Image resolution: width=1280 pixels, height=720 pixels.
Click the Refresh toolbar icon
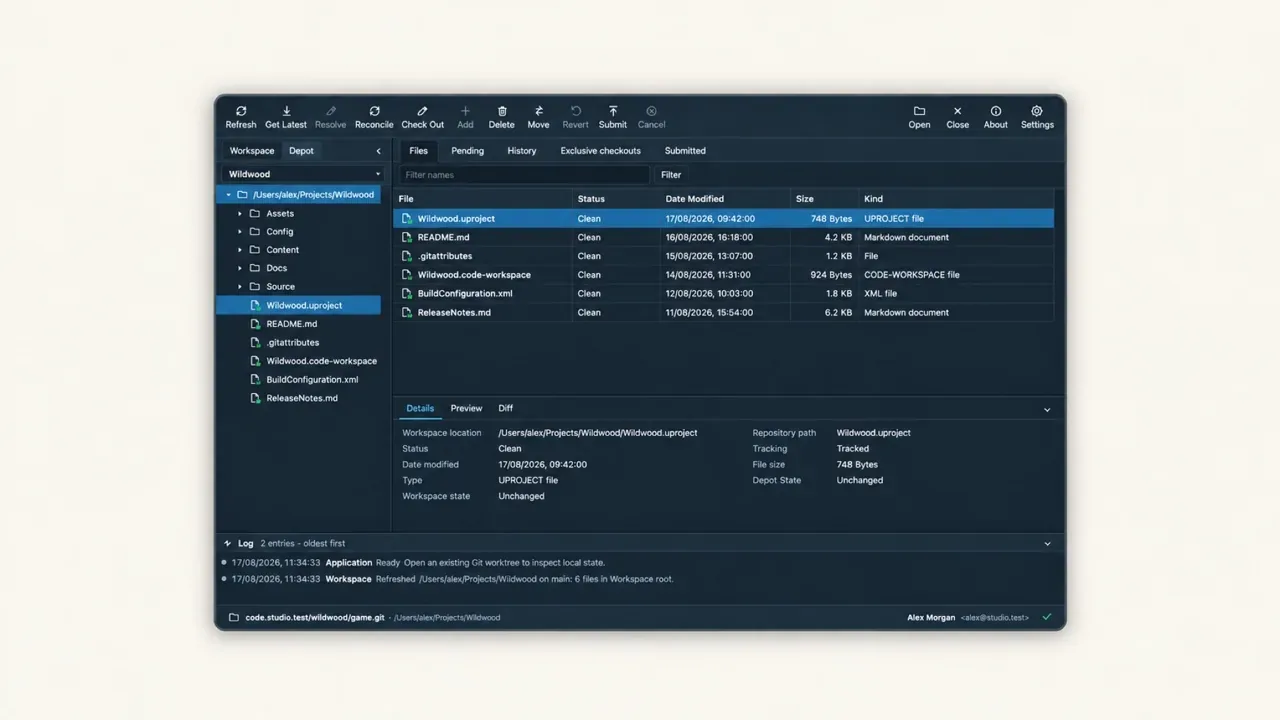click(x=241, y=111)
